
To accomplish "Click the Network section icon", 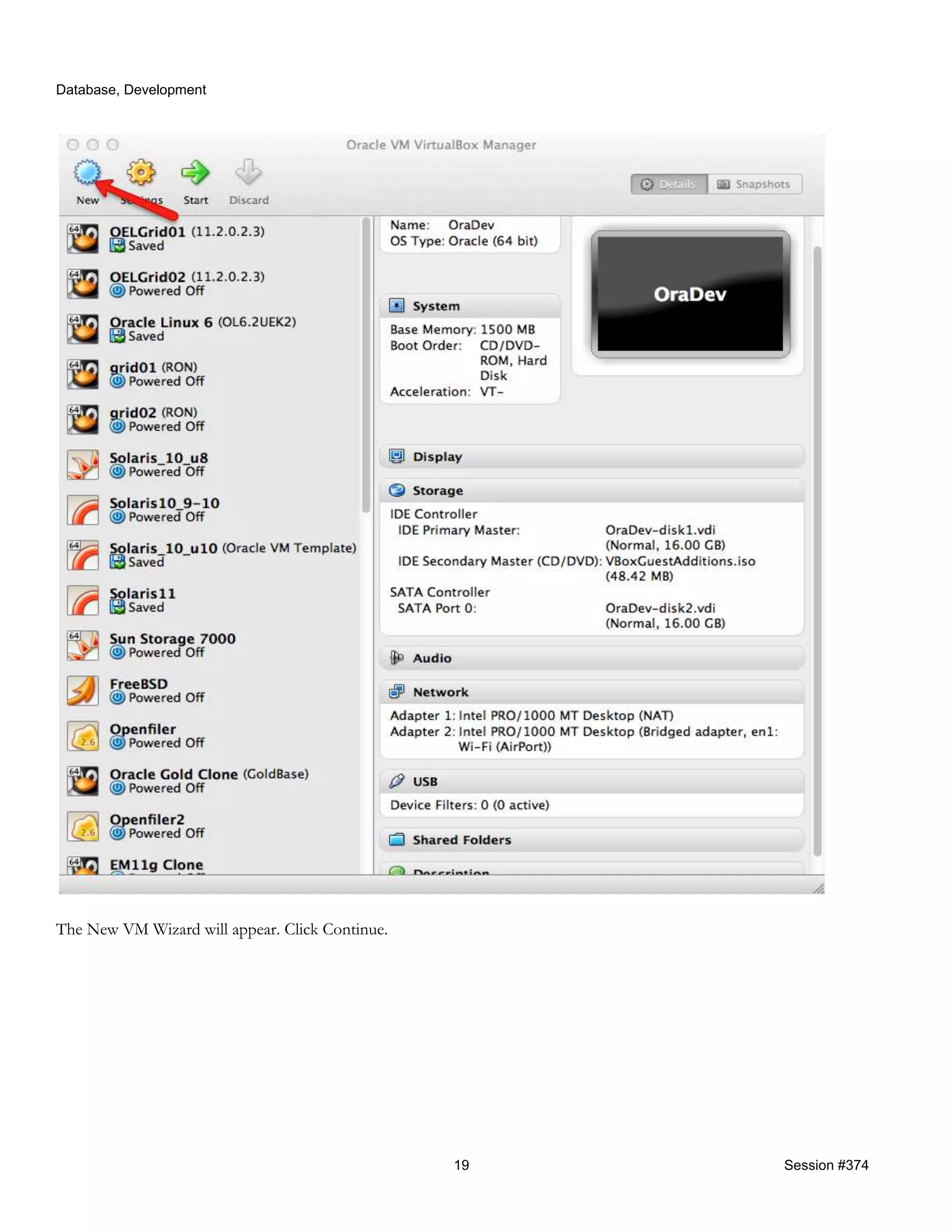I will point(397,692).
